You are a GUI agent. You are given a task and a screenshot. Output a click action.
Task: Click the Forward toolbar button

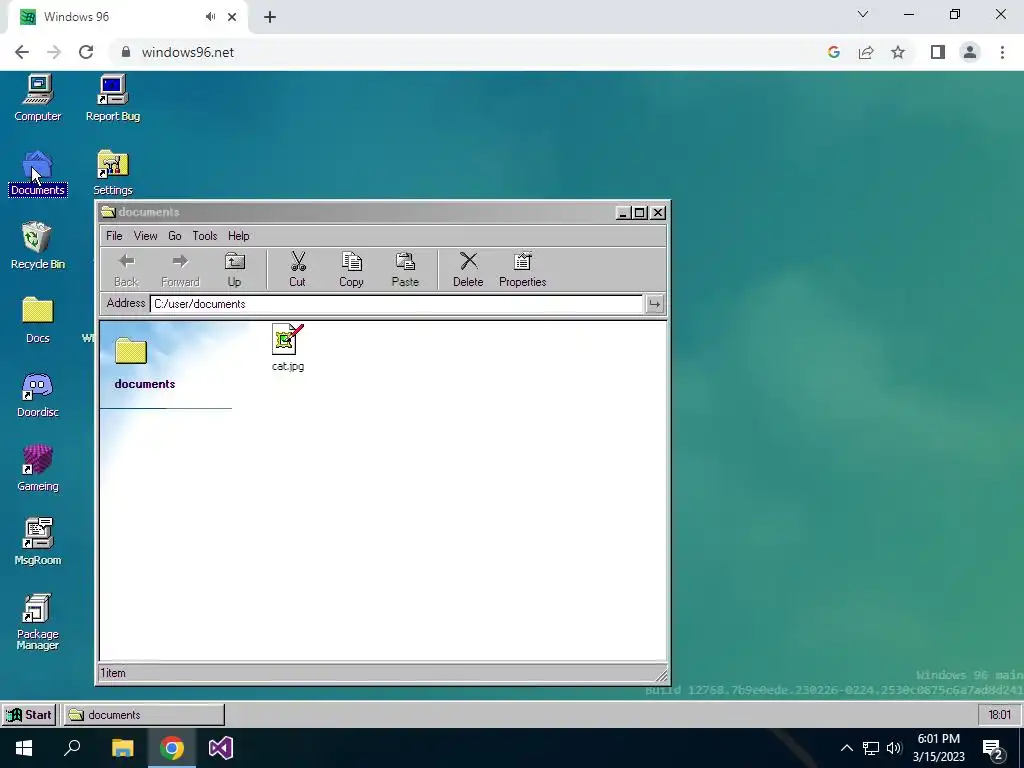click(180, 270)
